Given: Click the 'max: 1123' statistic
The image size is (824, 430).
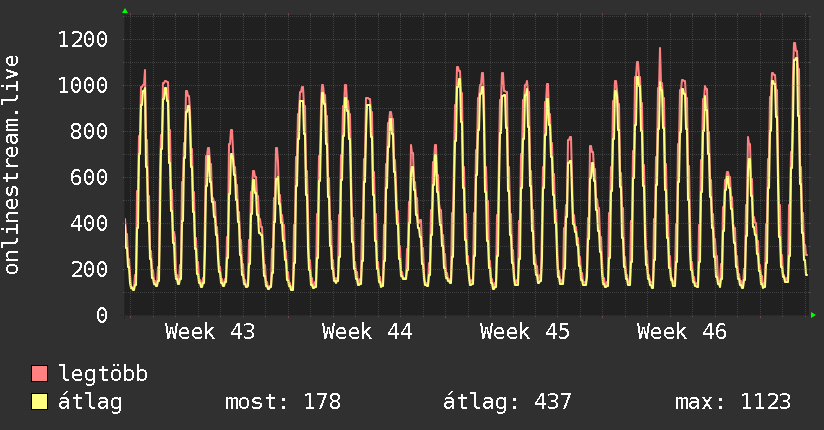Looking at the screenshot, I should coord(733,402).
